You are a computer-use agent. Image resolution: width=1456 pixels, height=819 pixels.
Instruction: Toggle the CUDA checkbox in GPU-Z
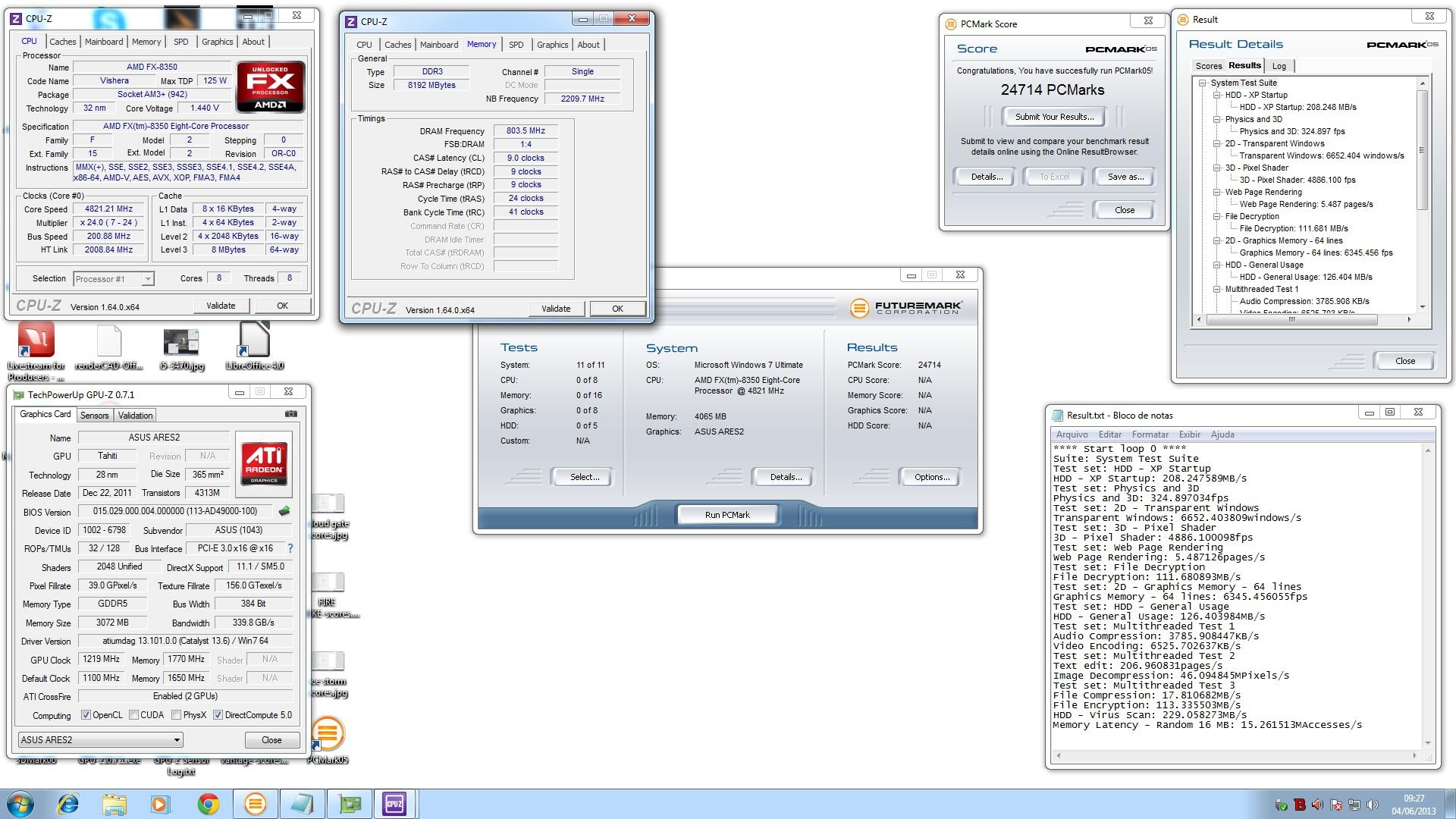[x=133, y=714]
